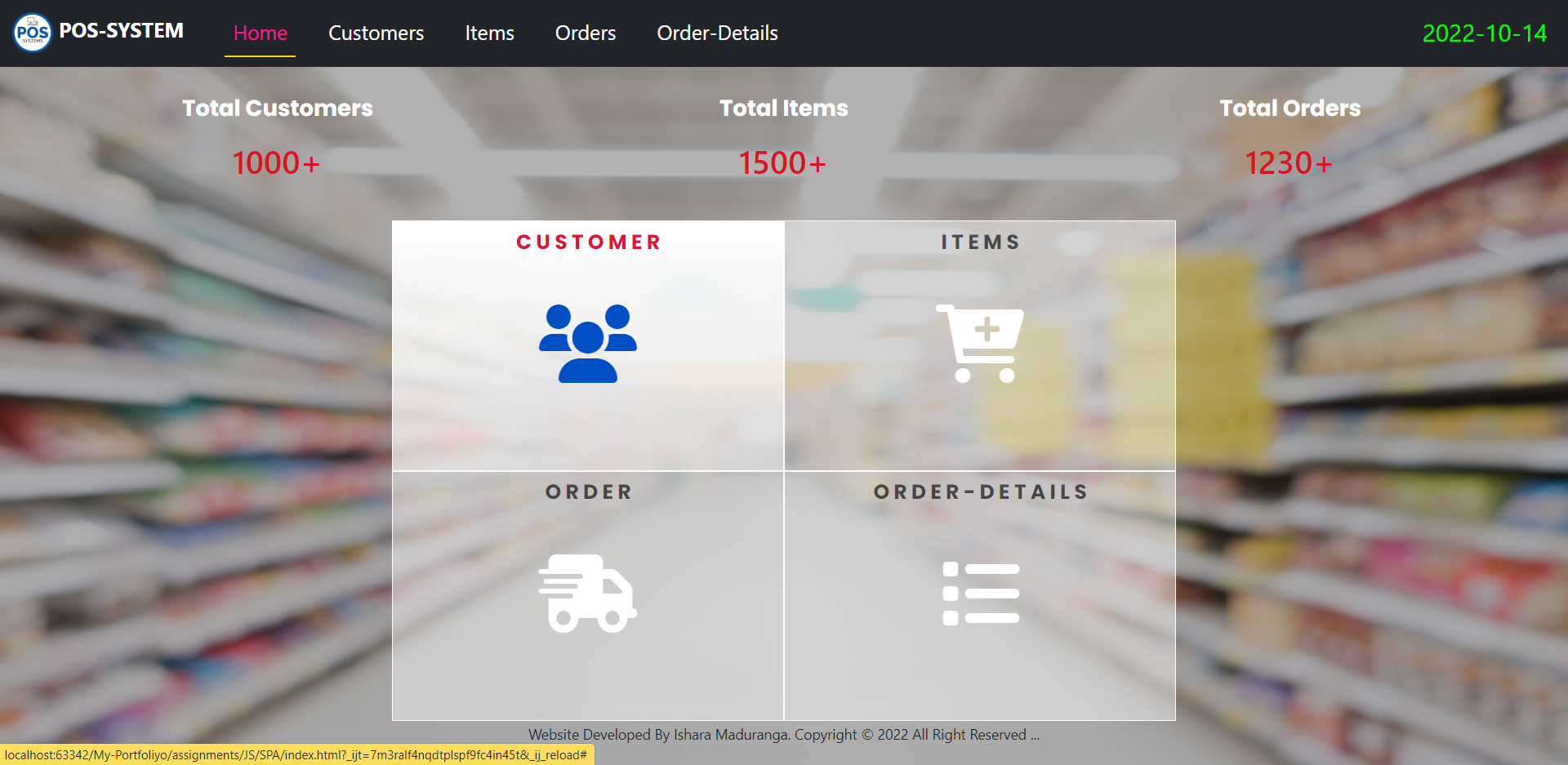The width and height of the screenshot is (1568, 765).
Task: Click the blue customer group icon
Action: click(588, 344)
